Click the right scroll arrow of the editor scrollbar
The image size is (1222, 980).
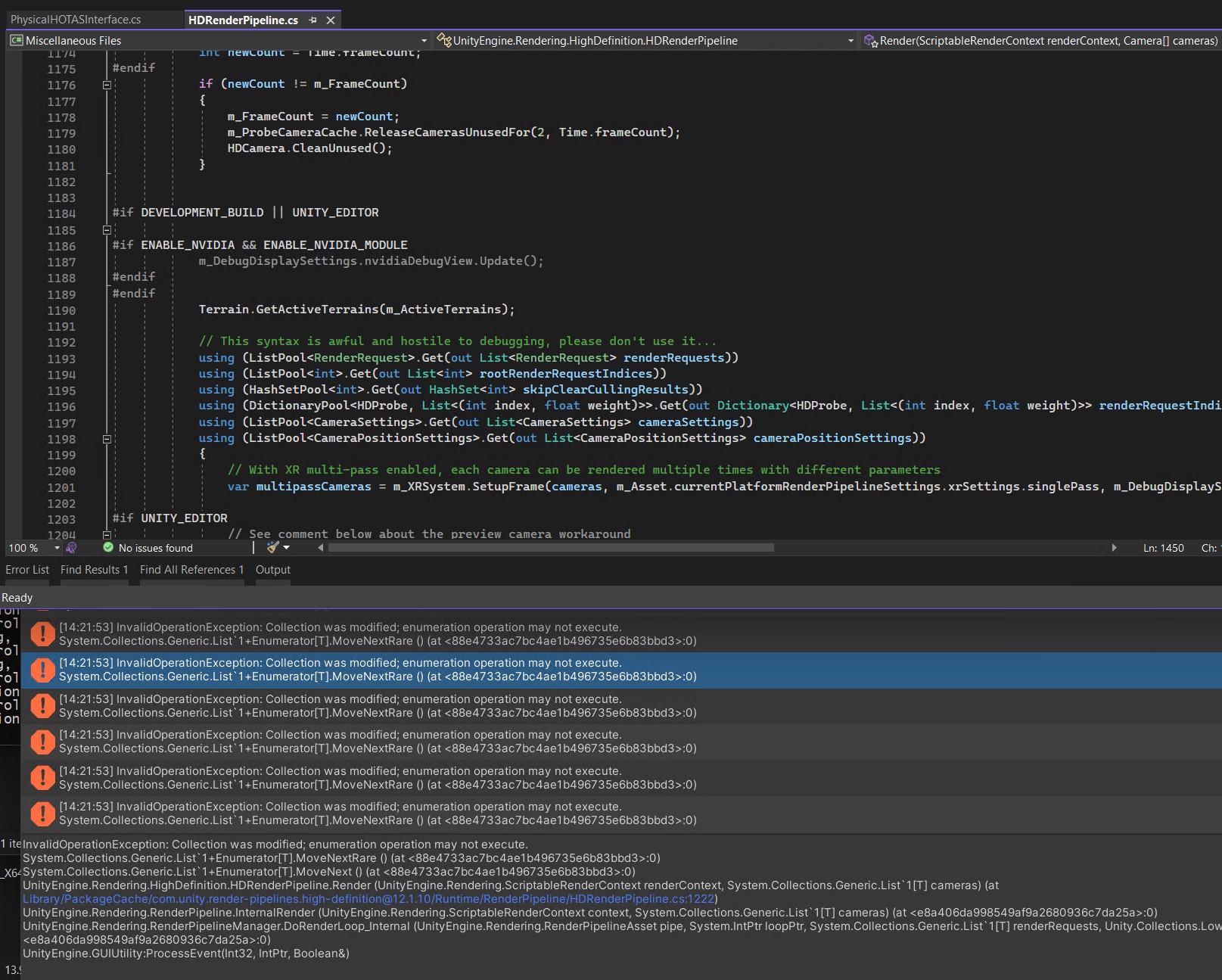click(x=1114, y=548)
